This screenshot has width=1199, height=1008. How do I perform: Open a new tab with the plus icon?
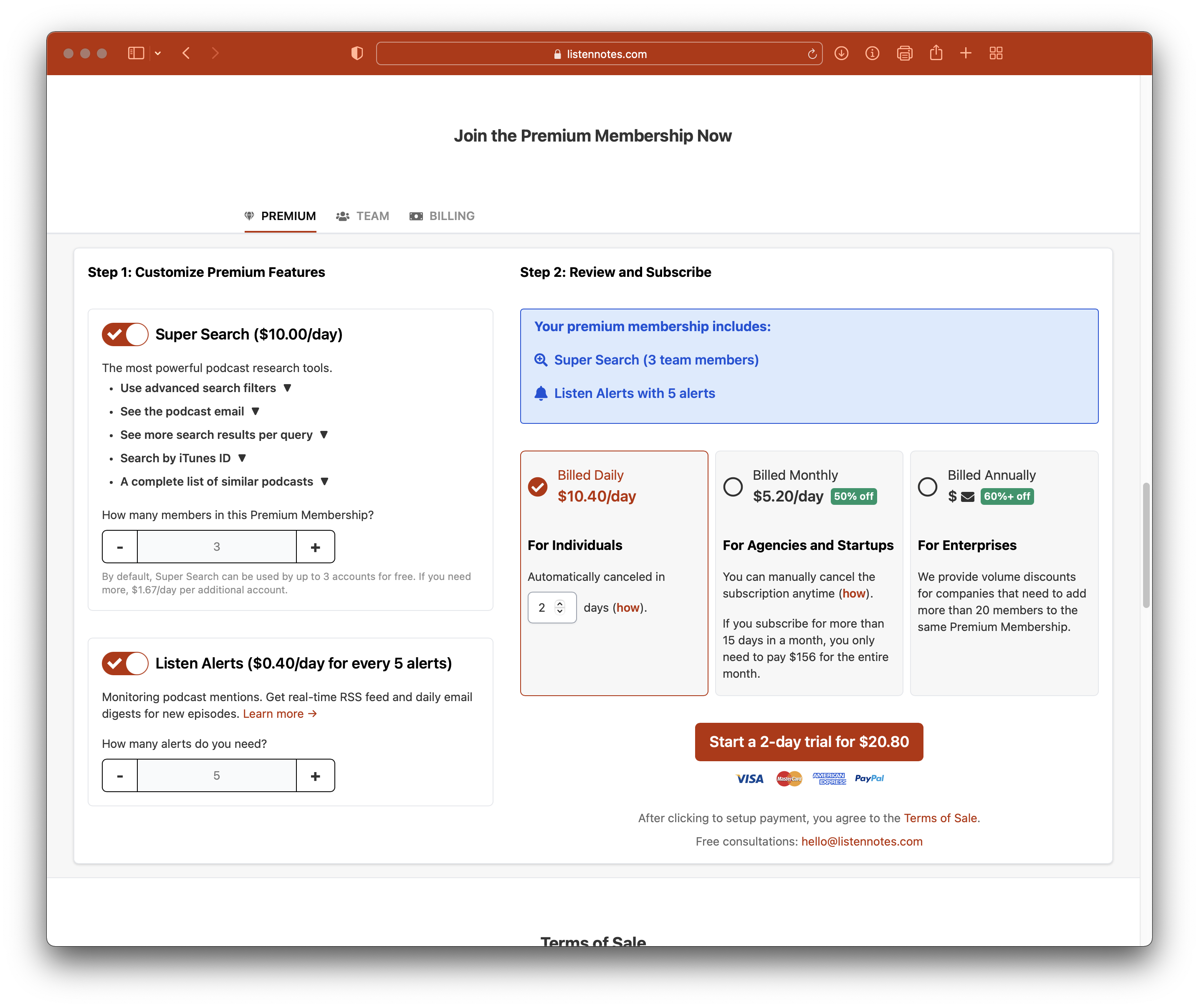click(x=966, y=53)
